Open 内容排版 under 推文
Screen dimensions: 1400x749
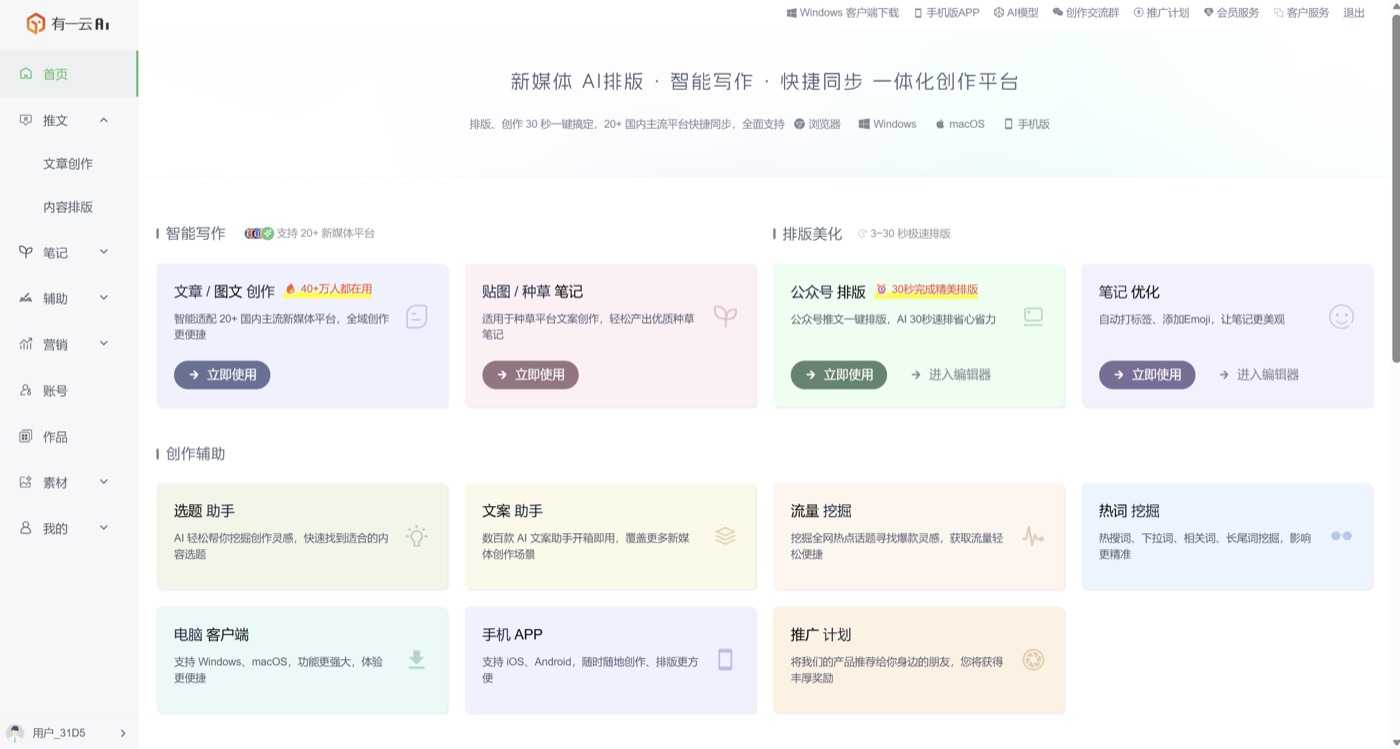coord(69,207)
